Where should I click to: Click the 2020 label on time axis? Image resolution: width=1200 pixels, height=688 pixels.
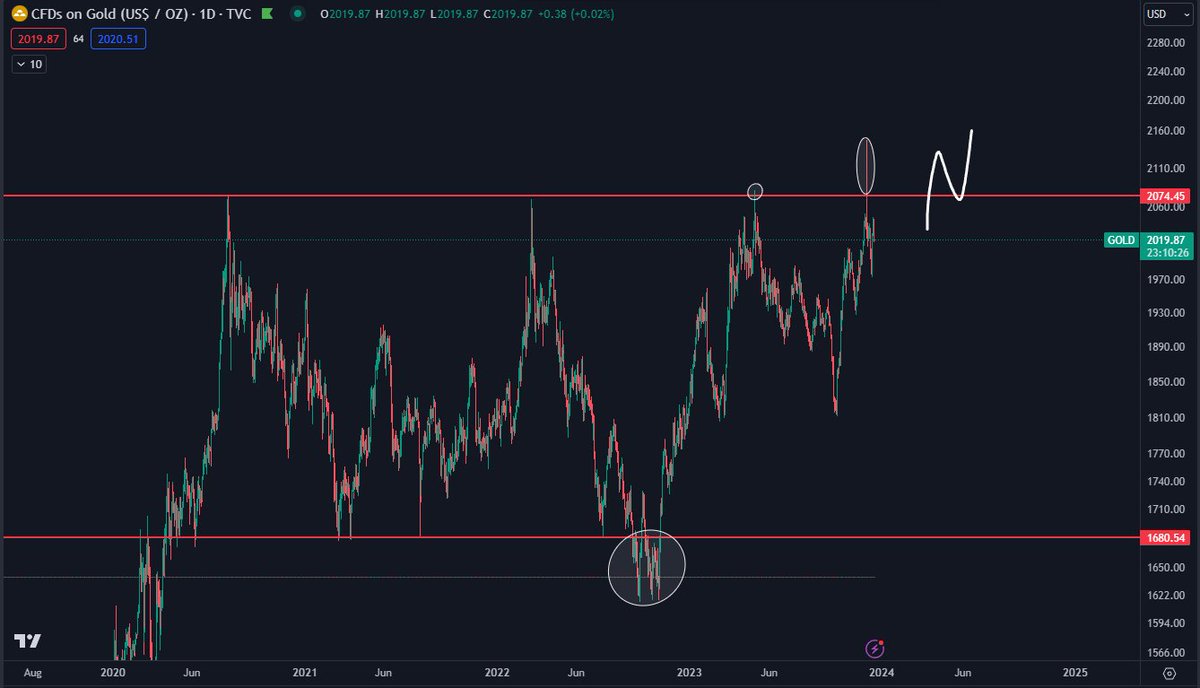(113, 672)
